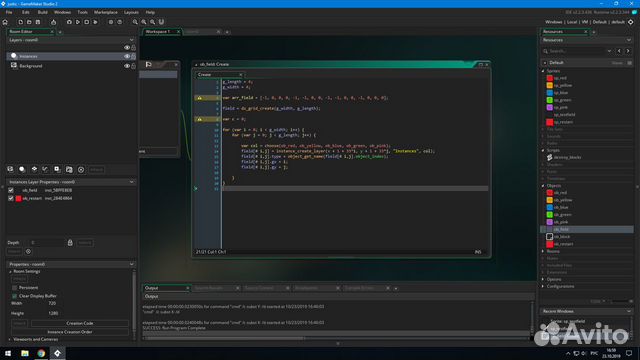Open the Build menu

[x=42, y=12]
